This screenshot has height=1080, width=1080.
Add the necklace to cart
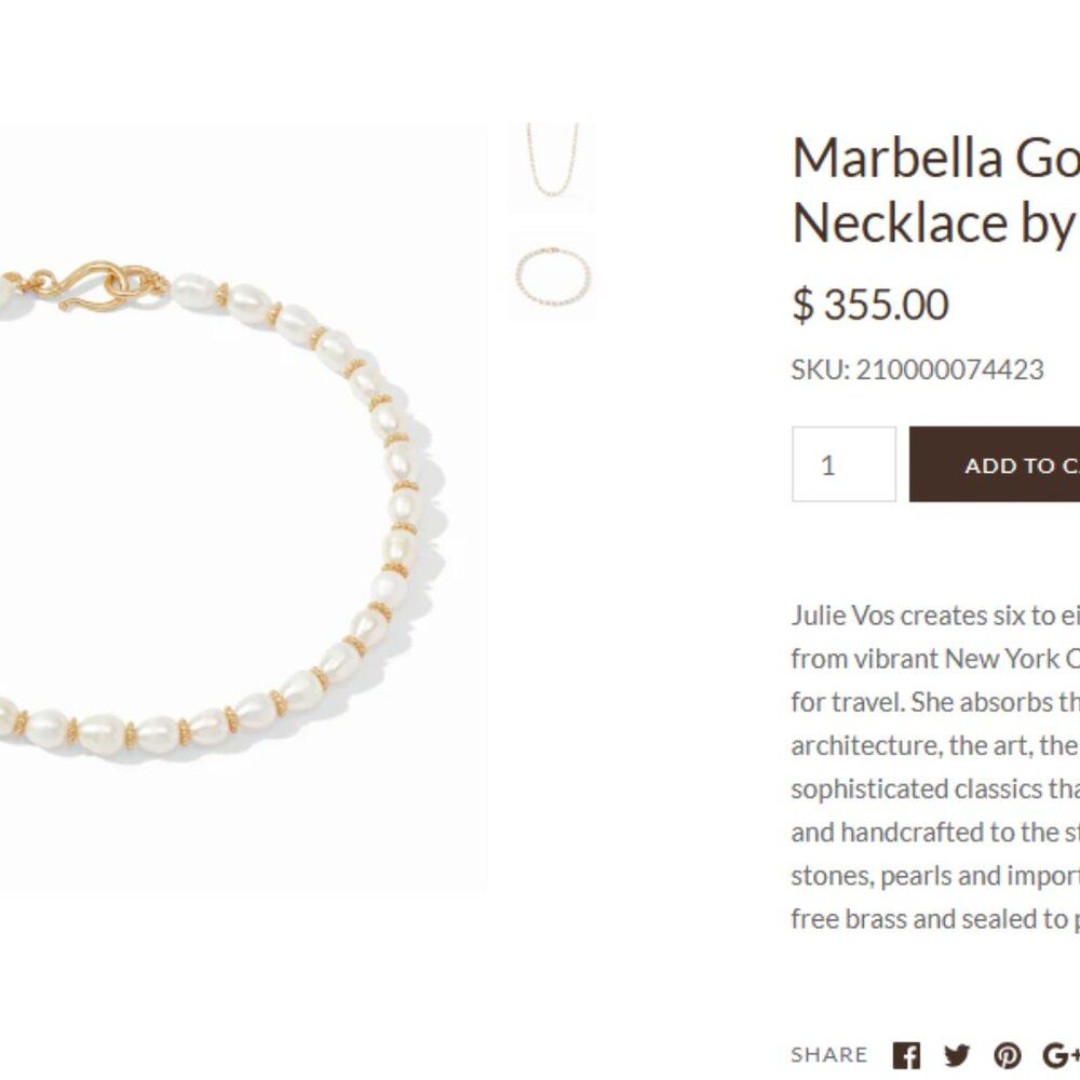(x=995, y=465)
